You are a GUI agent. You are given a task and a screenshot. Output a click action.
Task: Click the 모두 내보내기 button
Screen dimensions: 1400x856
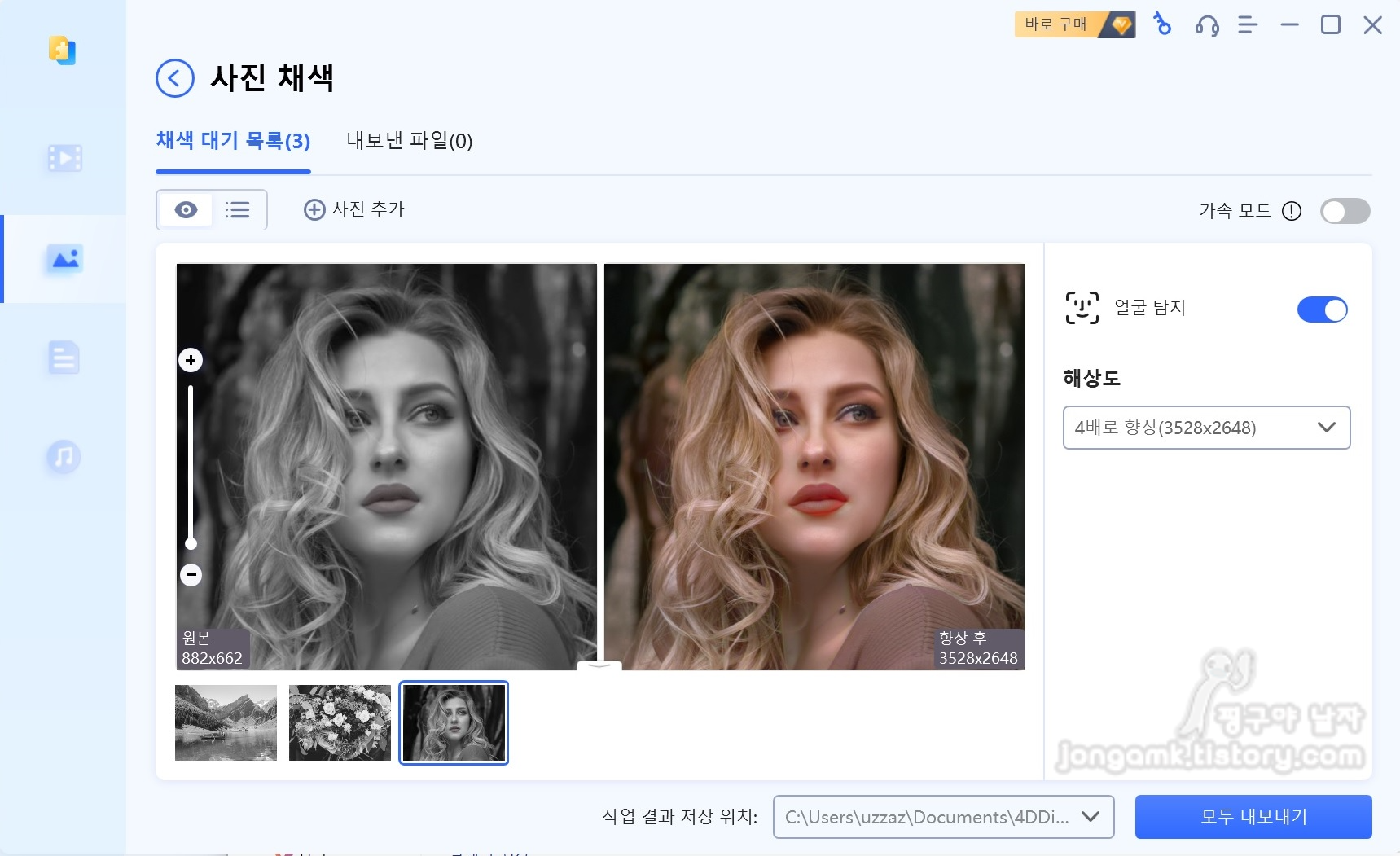click(1253, 817)
